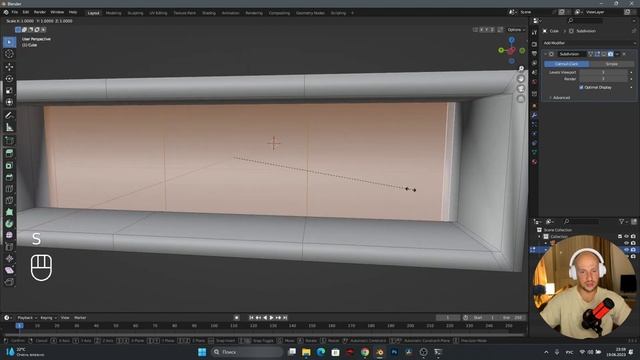Toggle Subdivision modifier edit mode display

pyautogui.click(x=597, y=54)
